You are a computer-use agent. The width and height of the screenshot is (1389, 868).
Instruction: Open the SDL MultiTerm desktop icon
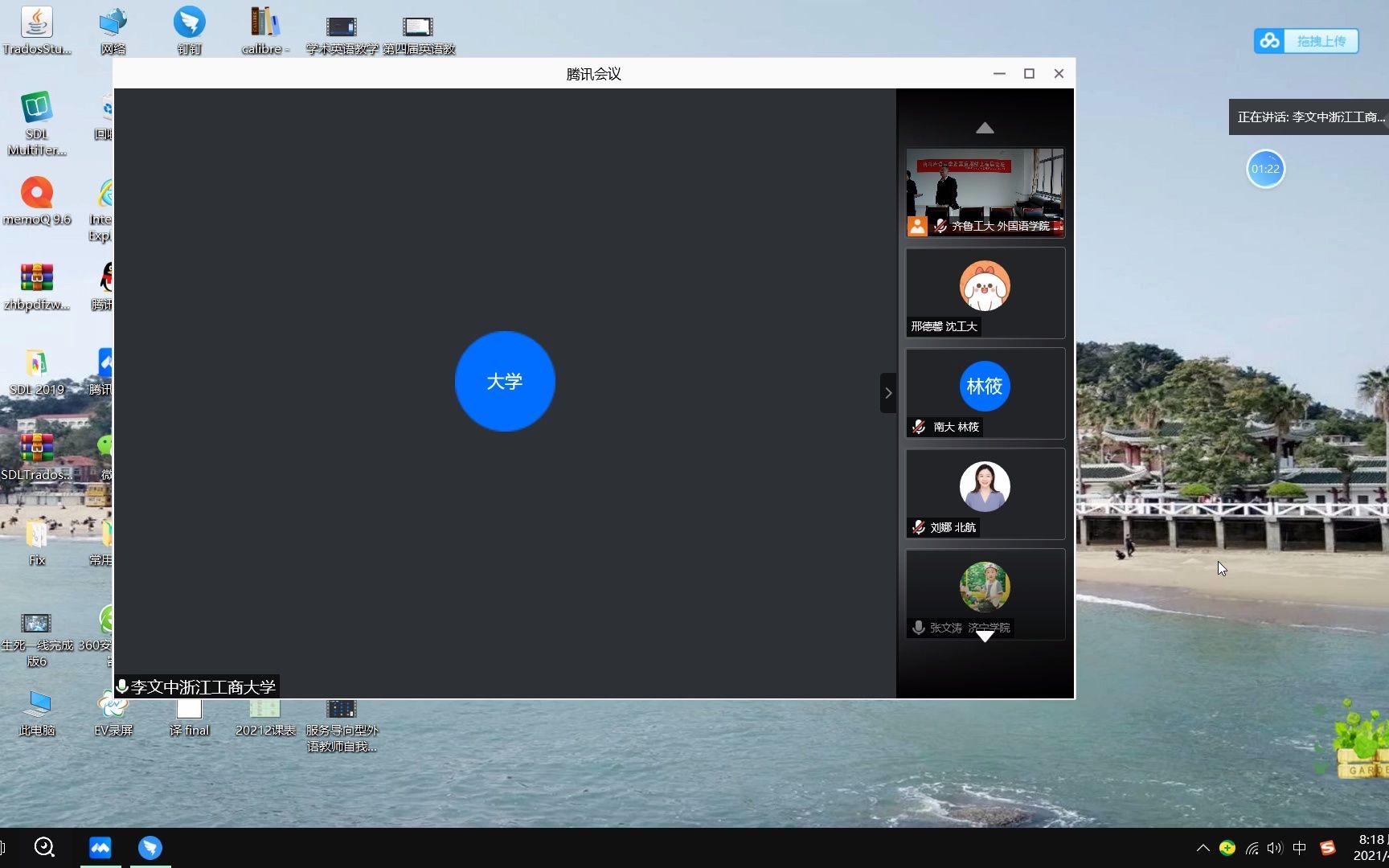[36, 123]
